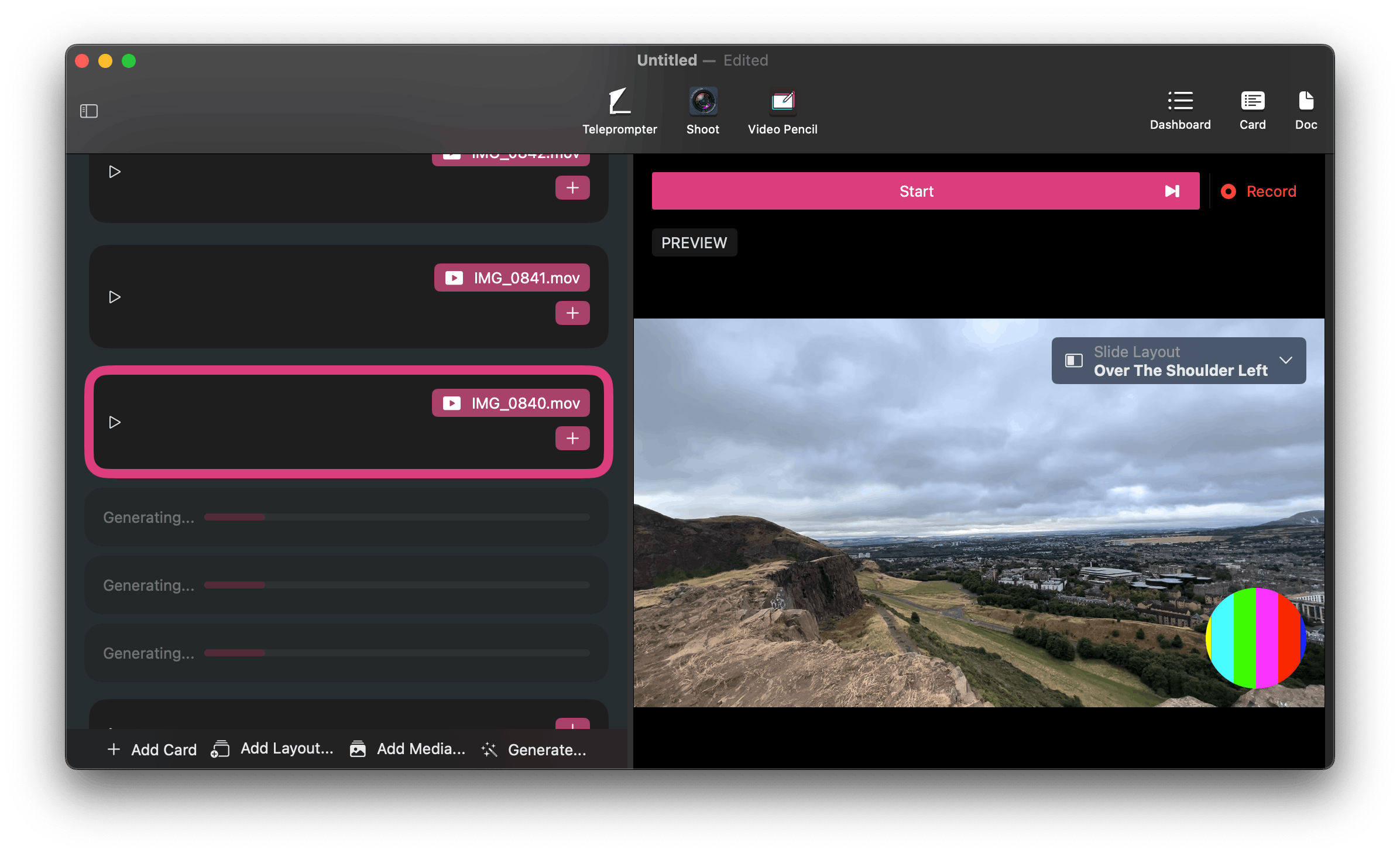
Task: Open the Teleprompter tool
Action: pyautogui.click(x=619, y=111)
